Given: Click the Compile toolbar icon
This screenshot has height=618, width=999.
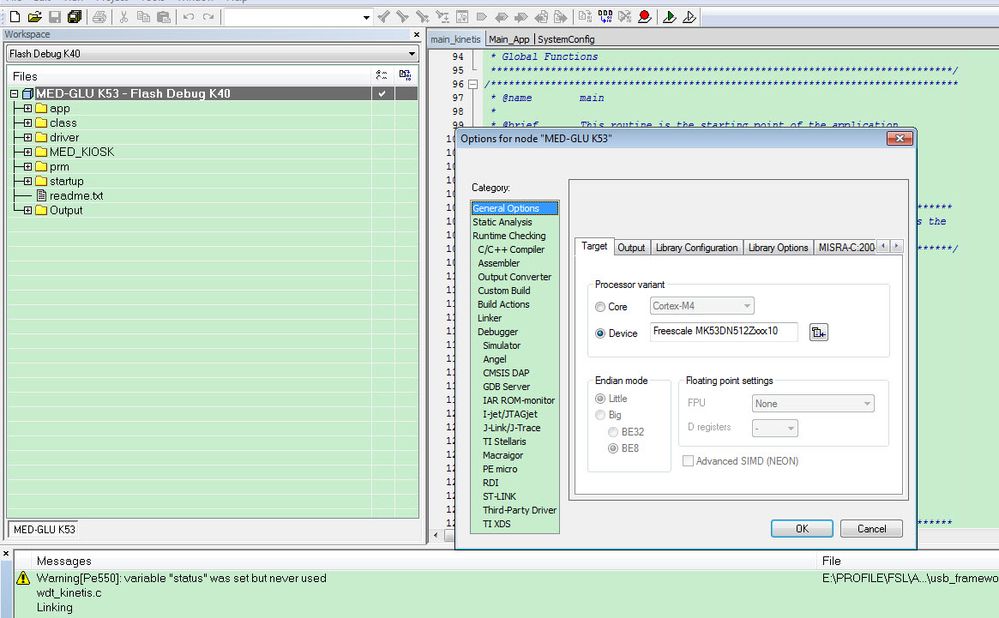Looking at the screenshot, I should [586, 17].
